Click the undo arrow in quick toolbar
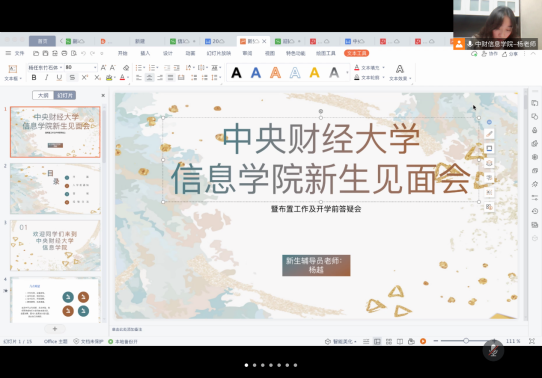The image size is (542, 378). (x=83, y=53)
